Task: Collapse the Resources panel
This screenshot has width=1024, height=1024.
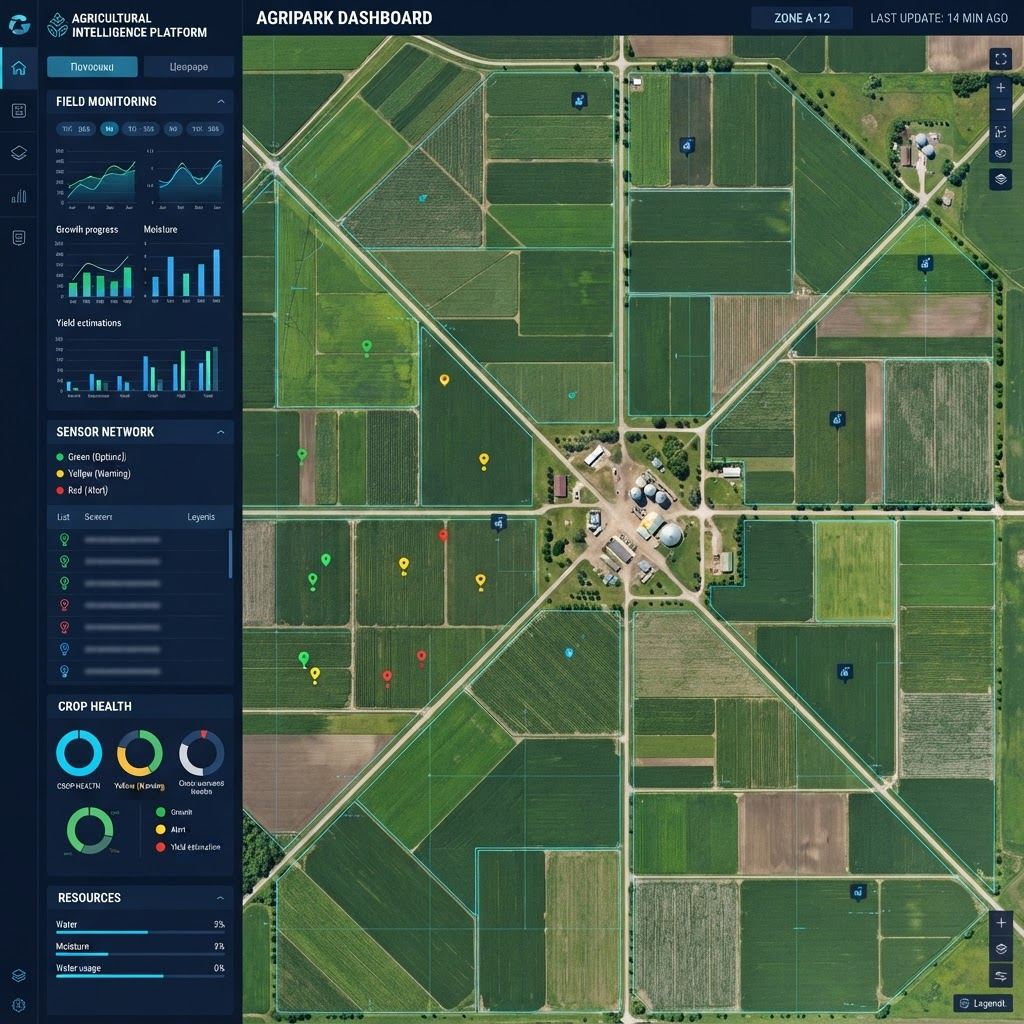Action: (221, 898)
